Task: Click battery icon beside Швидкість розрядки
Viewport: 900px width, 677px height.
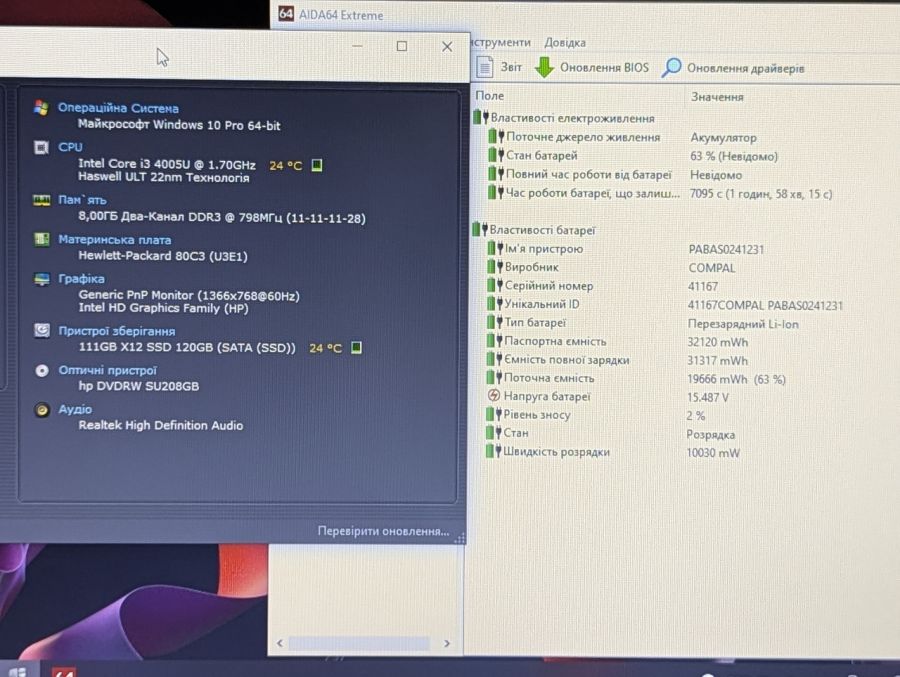Action: point(493,451)
